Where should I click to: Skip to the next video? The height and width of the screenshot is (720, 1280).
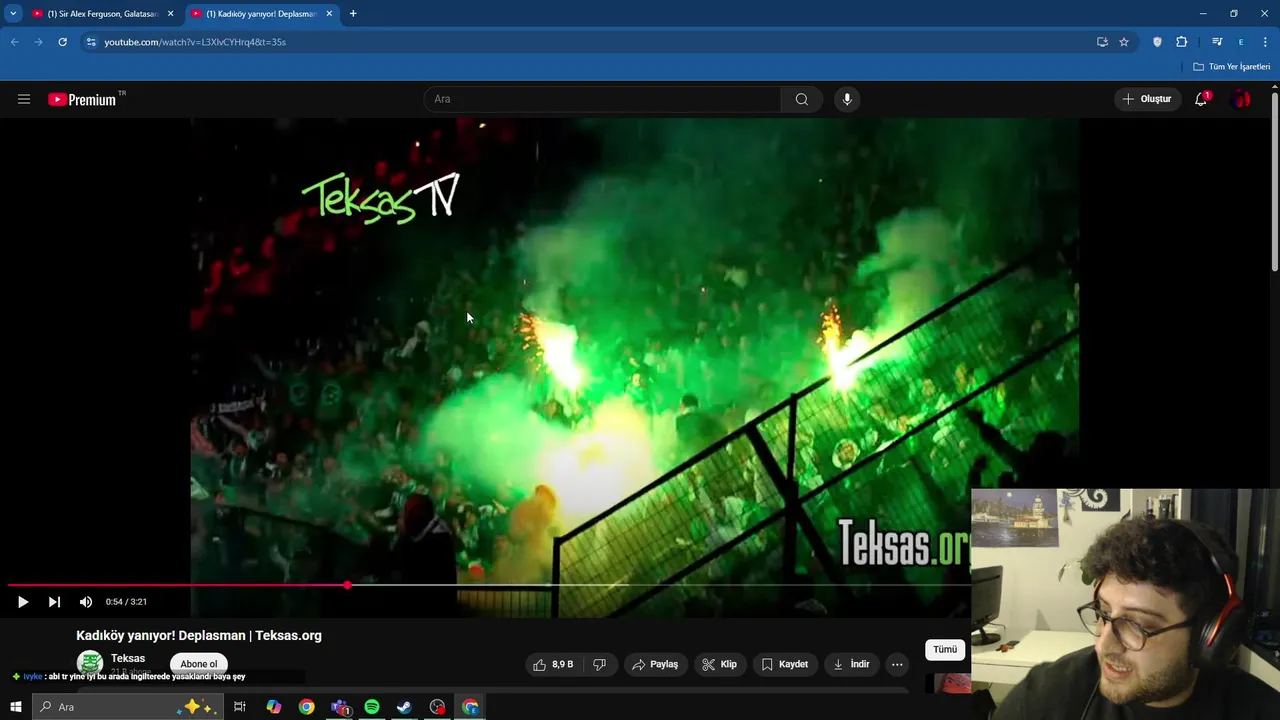[54, 602]
